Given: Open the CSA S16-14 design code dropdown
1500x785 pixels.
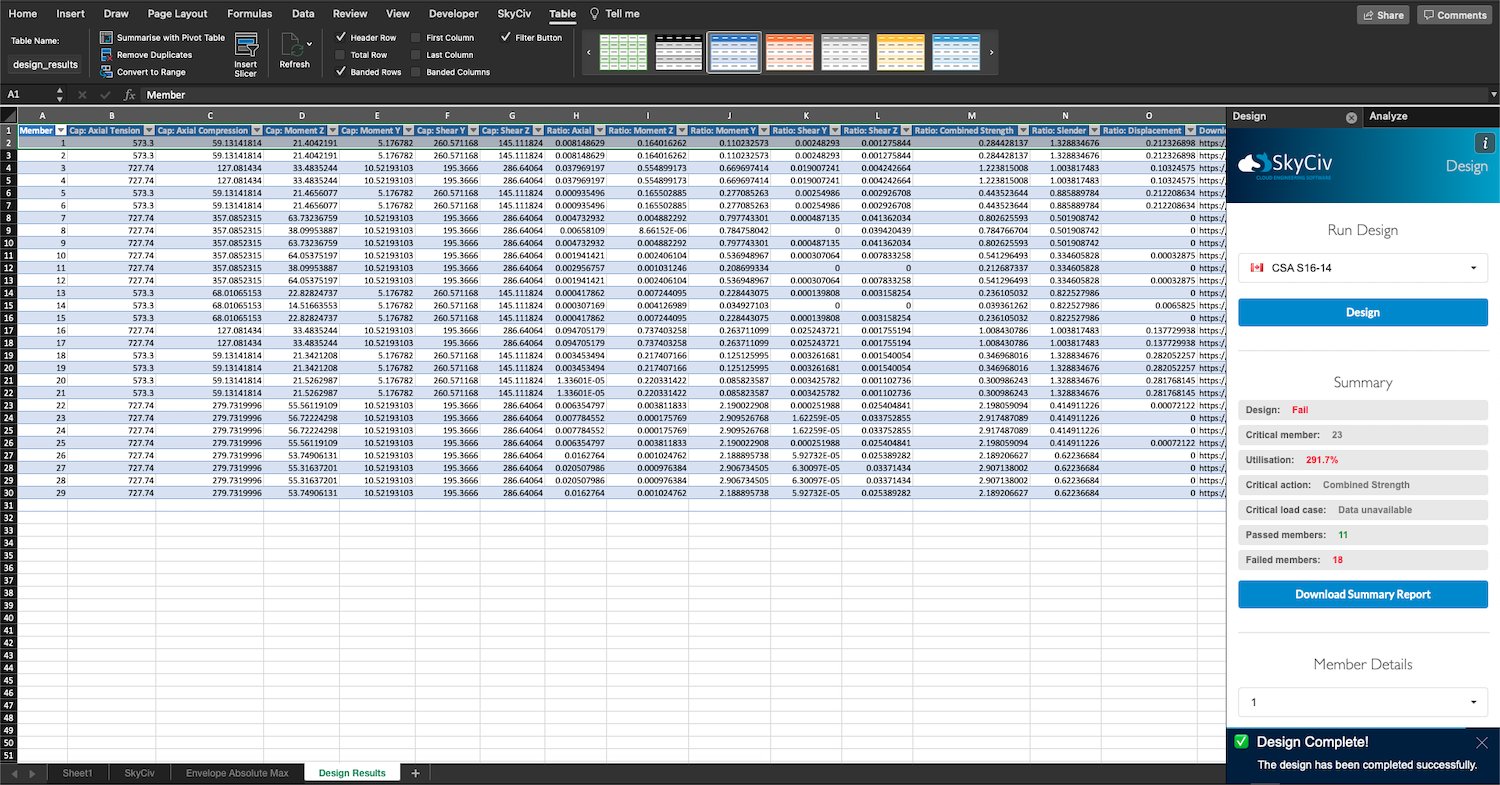Looking at the screenshot, I should click(1362, 268).
